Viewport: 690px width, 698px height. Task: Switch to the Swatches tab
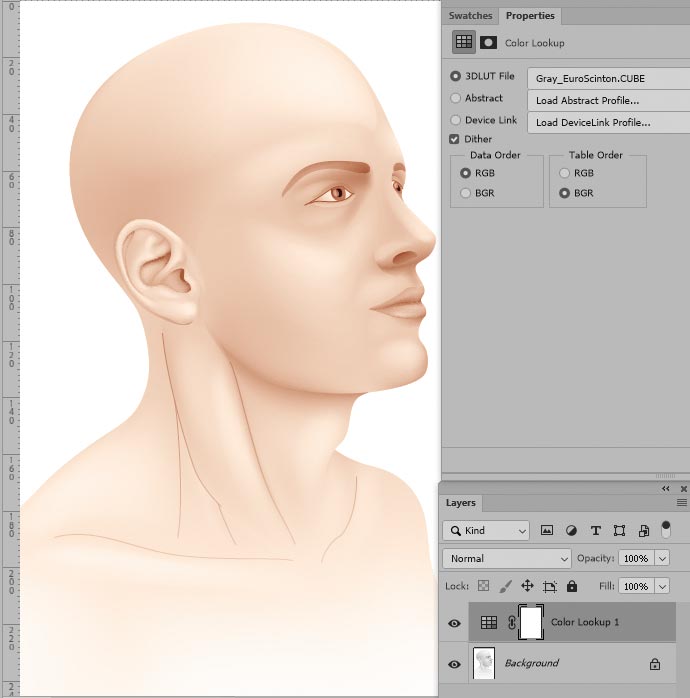(x=470, y=16)
